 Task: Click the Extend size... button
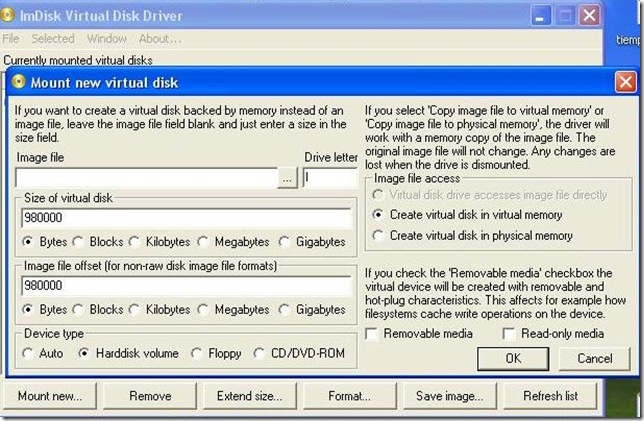[250, 396]
